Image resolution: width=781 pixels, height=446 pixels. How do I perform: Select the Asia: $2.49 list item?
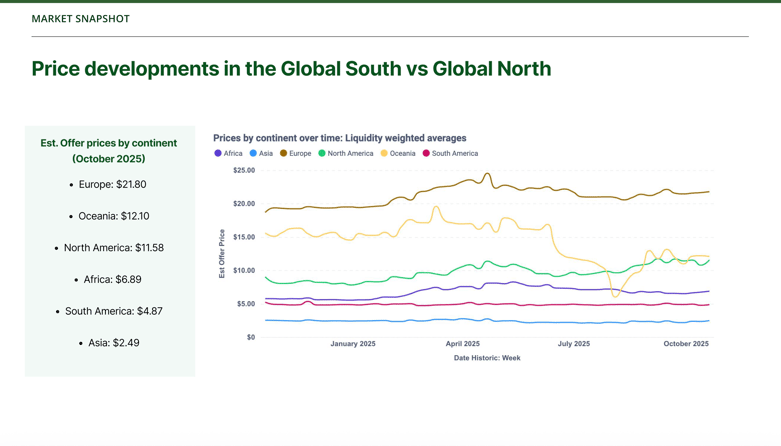pyautogui.click(x=114, y=343)
